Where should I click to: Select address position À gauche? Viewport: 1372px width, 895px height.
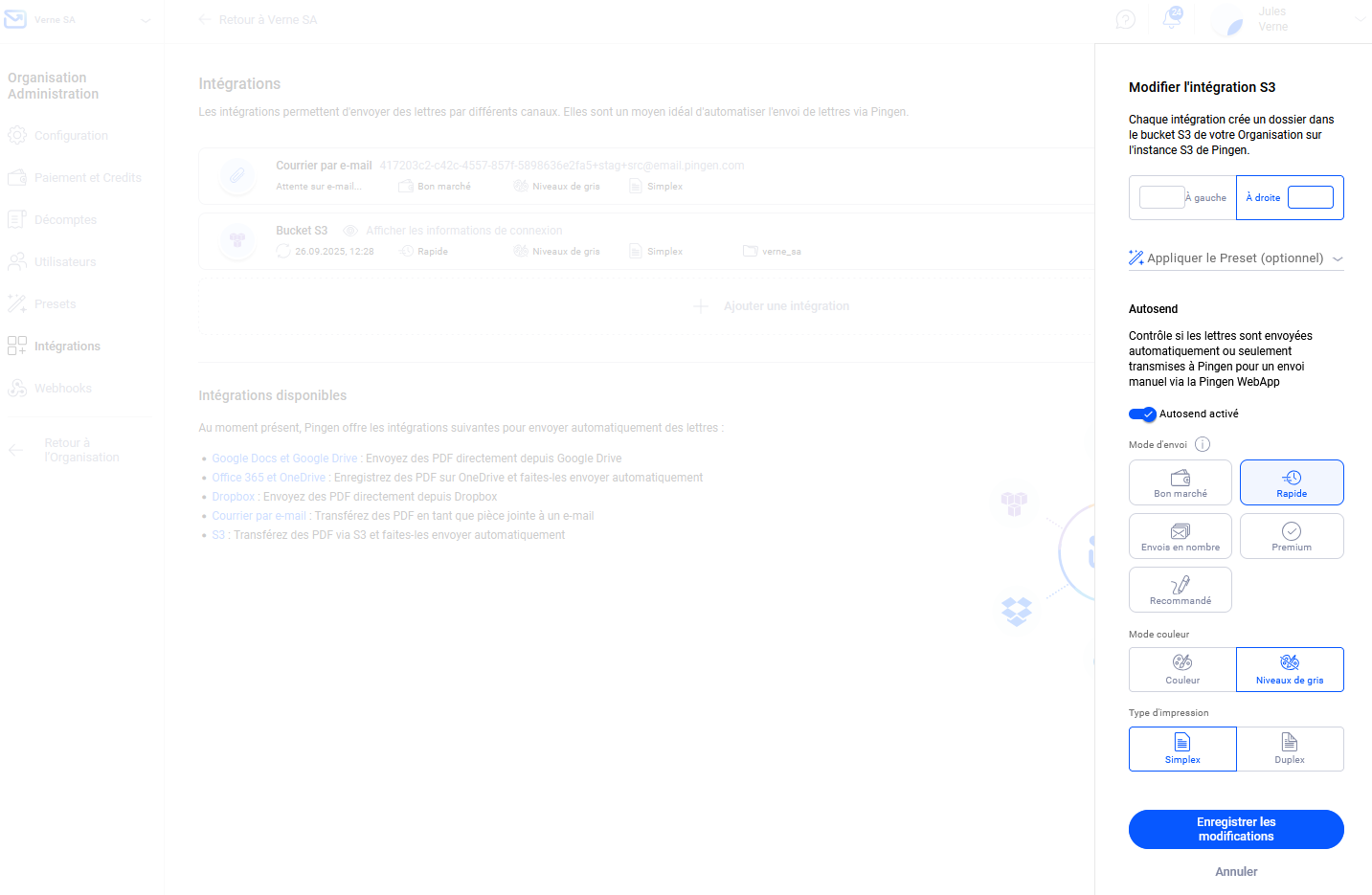coord(1181,198)
